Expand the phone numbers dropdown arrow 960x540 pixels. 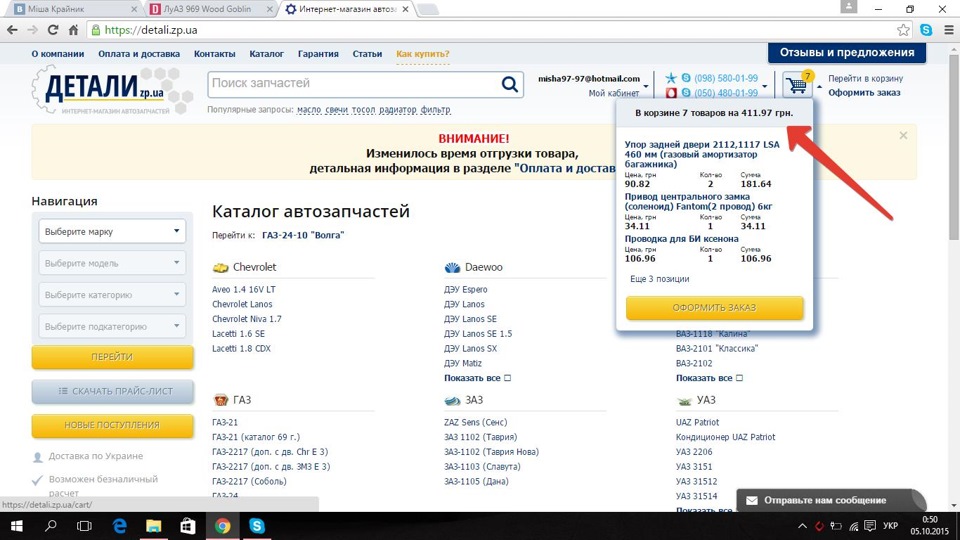coord(764,86)
